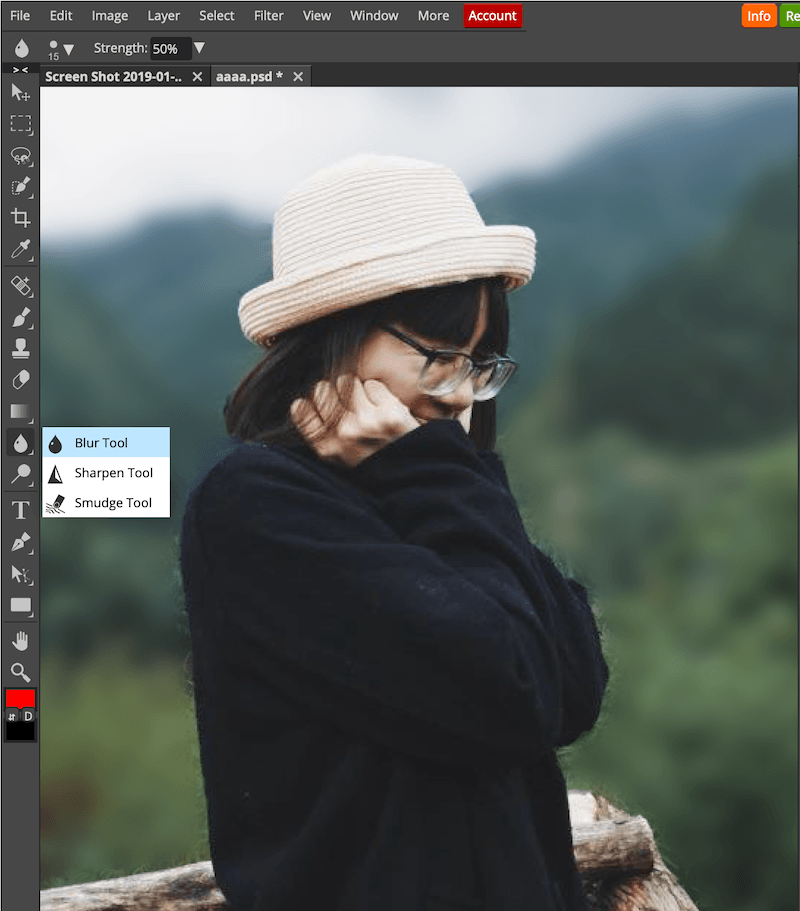Open the Strength slider dropdown arrow
The height and width of the screenshot is (911, 800).
click(x=199, y=48)
